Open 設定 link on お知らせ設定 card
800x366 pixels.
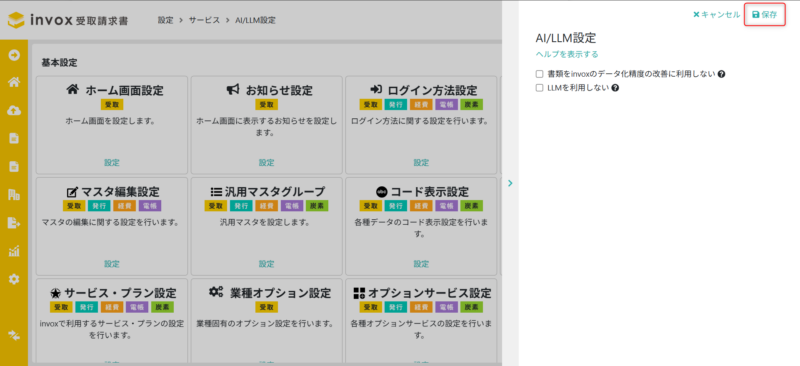pyautogui.click(x=266, y=163)
